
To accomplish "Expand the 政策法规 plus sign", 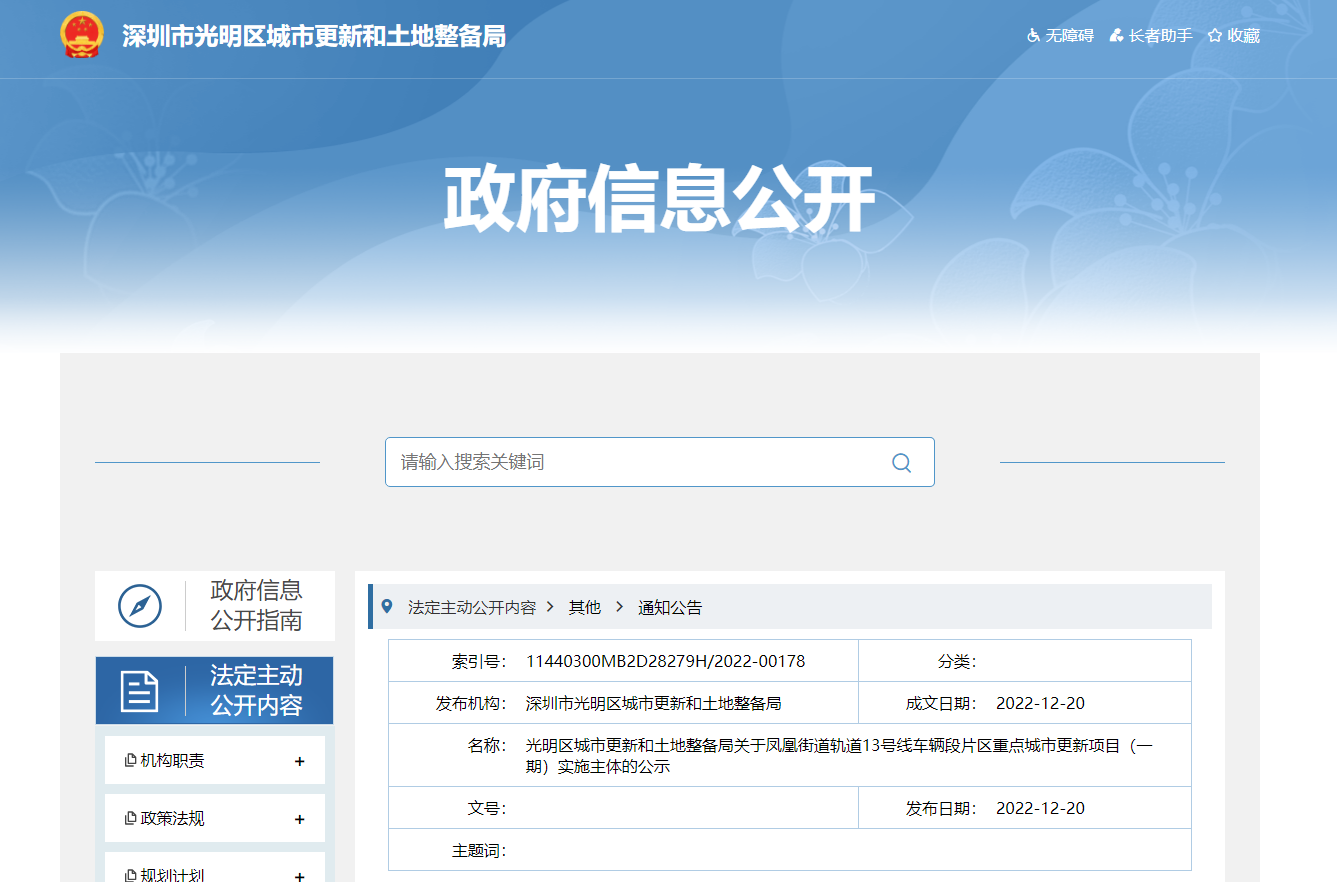I will tap(299, 819).
